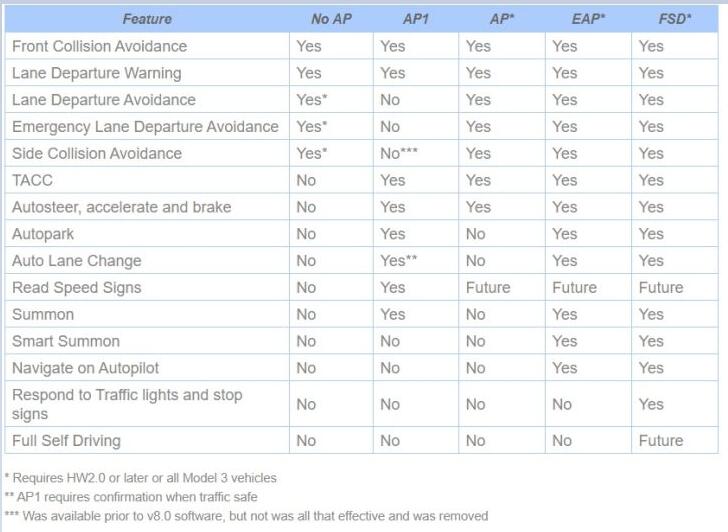Click the "Smart Summon" row label
The width and height of the screenshot is (728, 532).
pyautogui.click(x=65, y=341)
